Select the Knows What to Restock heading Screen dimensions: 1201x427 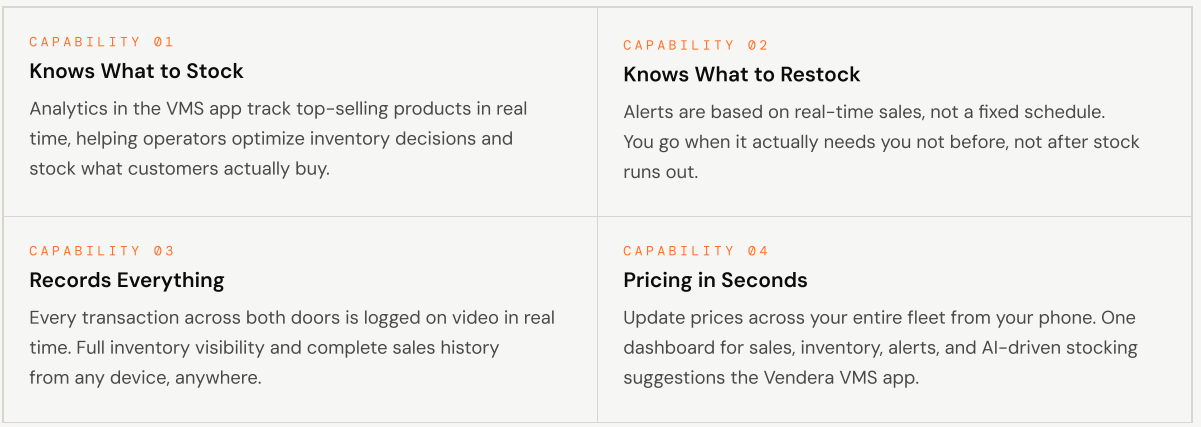tap(741, 74)
